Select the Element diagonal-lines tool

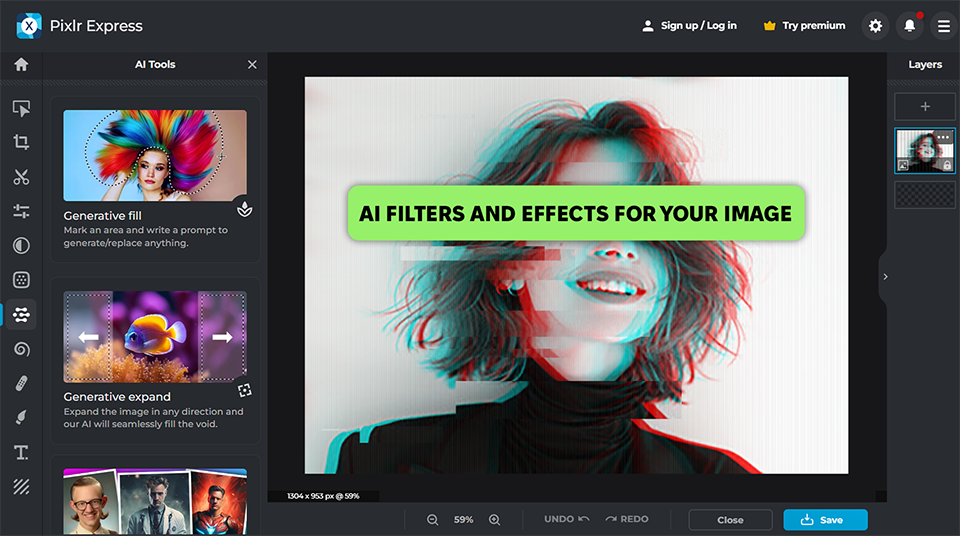[x=21, y=487]
